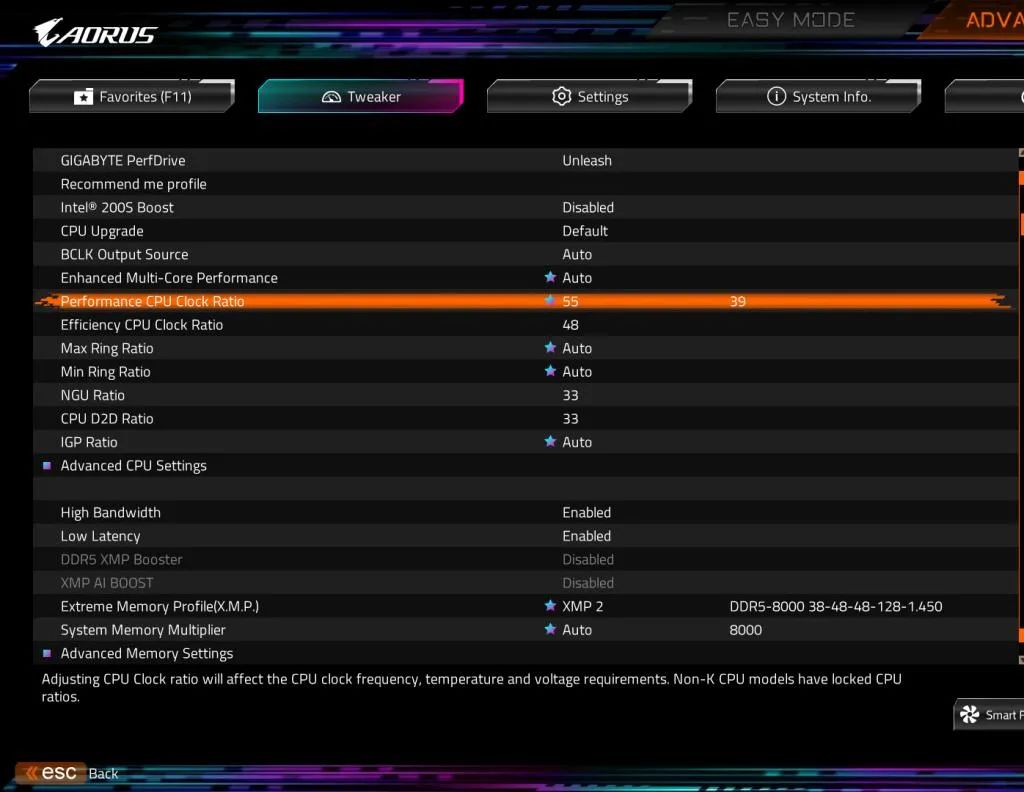
Task: Click the greyed XMP AI BOOST row
Action: tap(526, 583)
